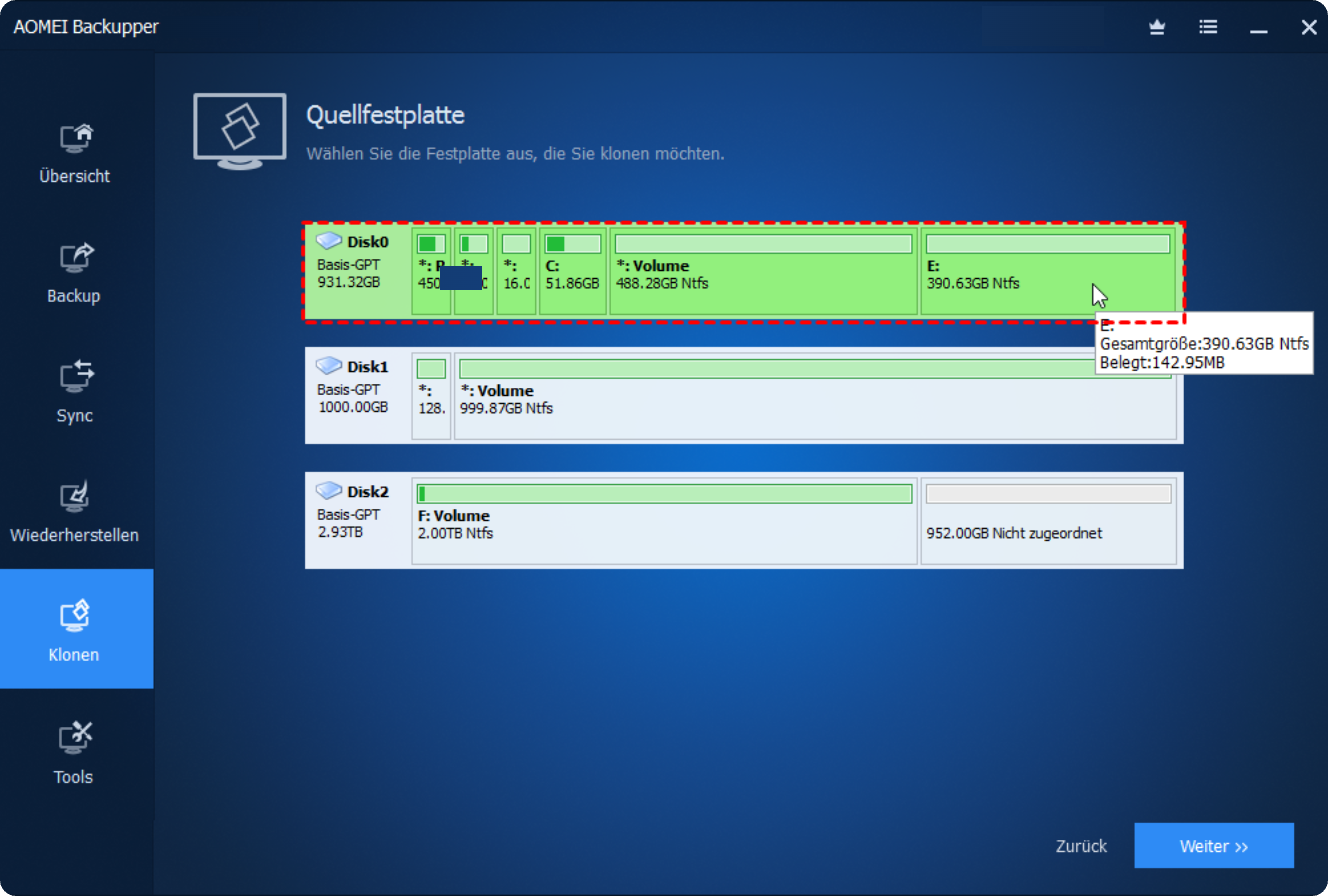Select Disk0 as source disk
The height and width of the screenshot is (896, 1328).
744,272
